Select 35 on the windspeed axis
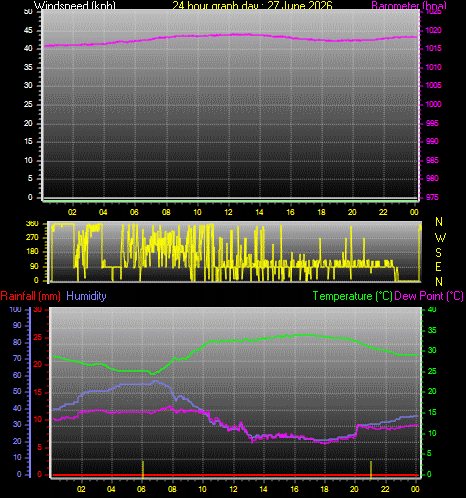Screen dimensions: 466x498 point(28,67)
